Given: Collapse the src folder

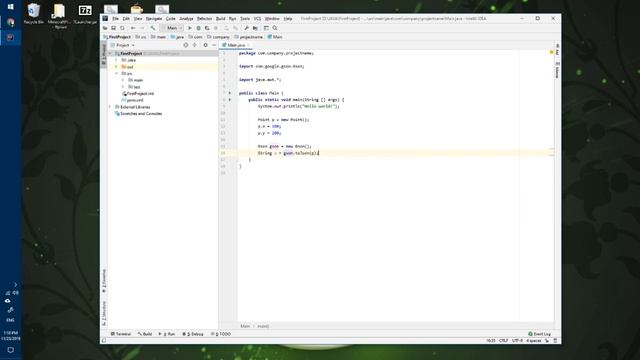Looking at the screenshot, I should click(117, 73).
